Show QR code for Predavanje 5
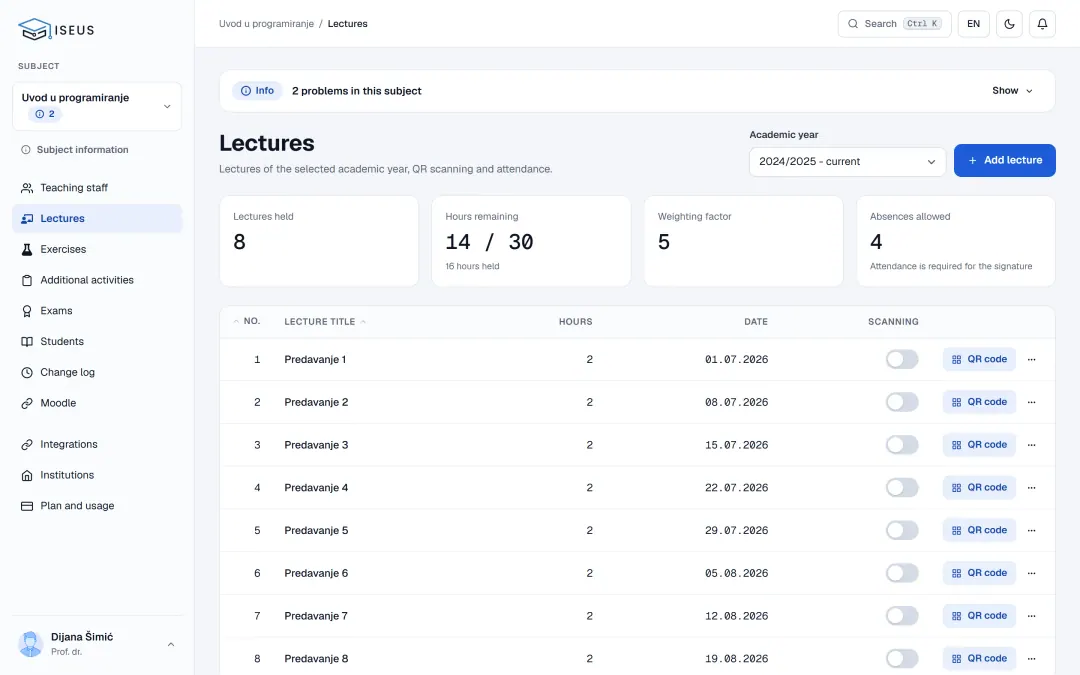 979,530
